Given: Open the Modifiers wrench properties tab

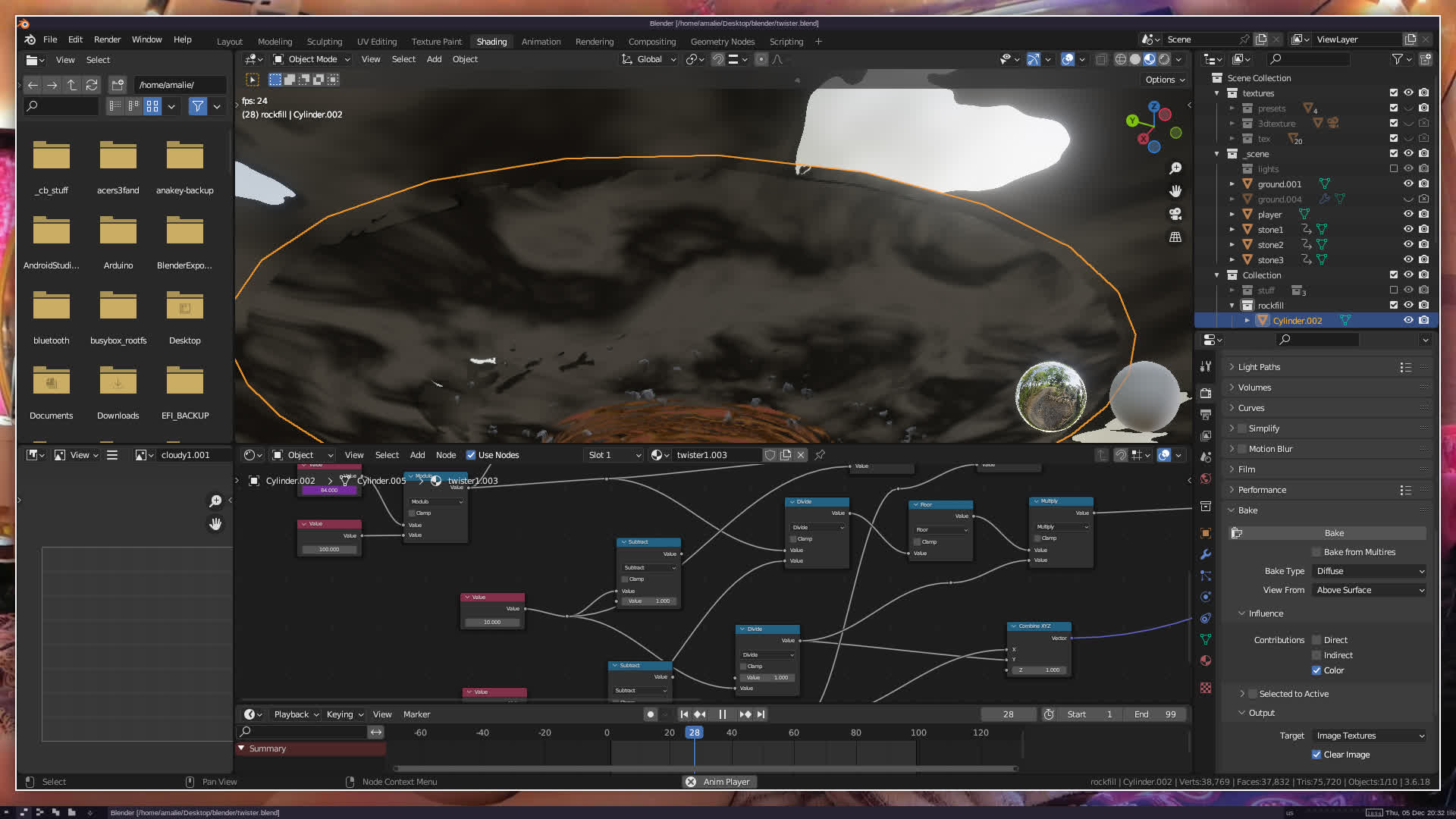Looking at the screenshot, I should pos(1206,554).
